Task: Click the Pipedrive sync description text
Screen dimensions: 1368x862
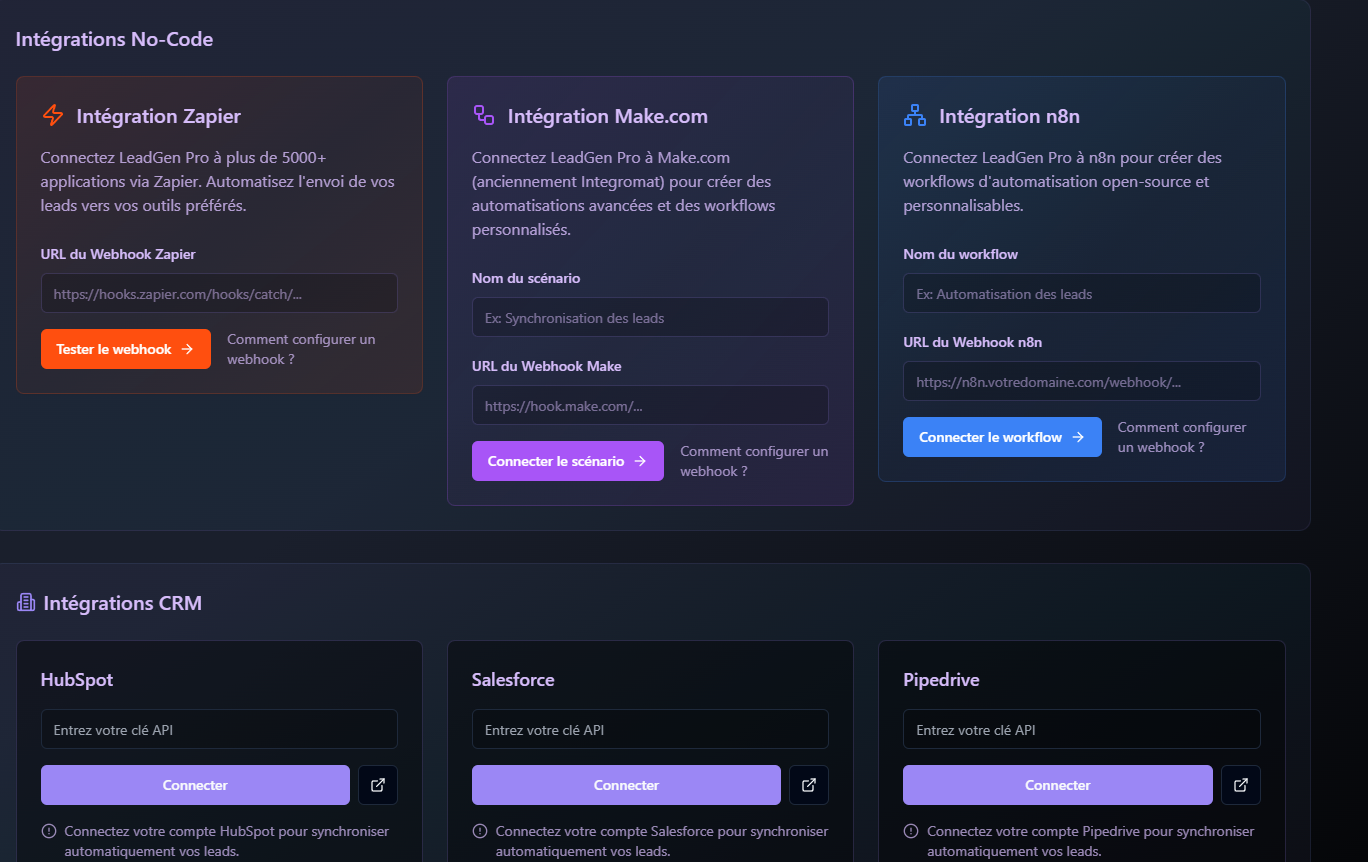Action: coord(1091,841)
